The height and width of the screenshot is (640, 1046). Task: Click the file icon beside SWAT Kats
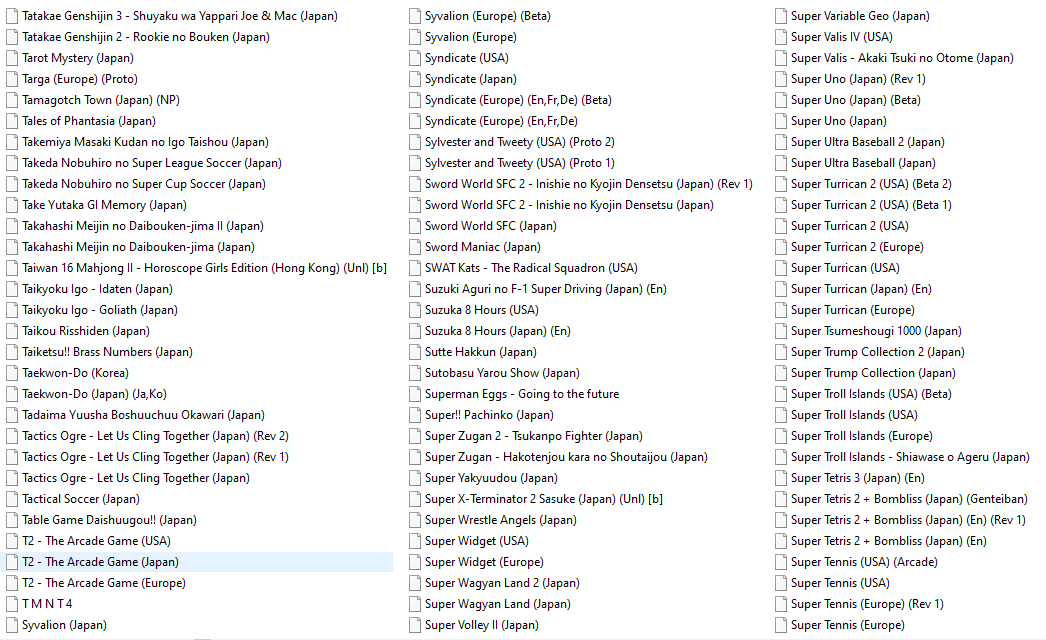(414, 268)
